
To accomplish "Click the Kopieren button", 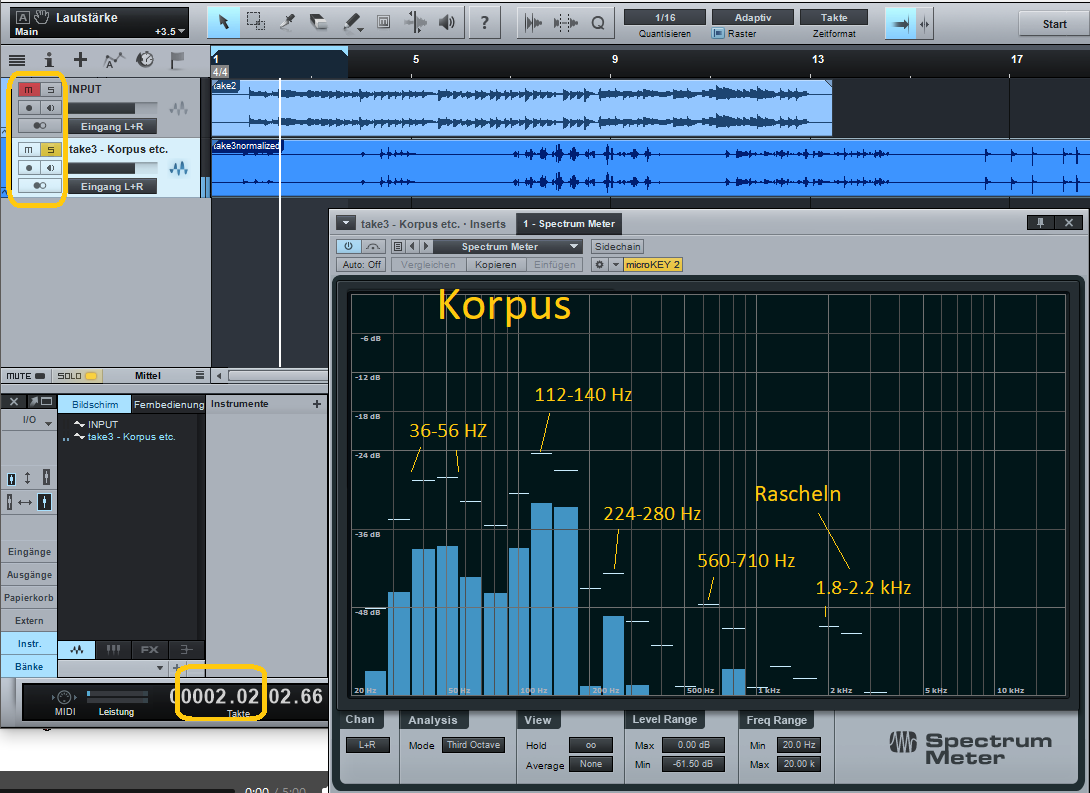I will point(496,265).
